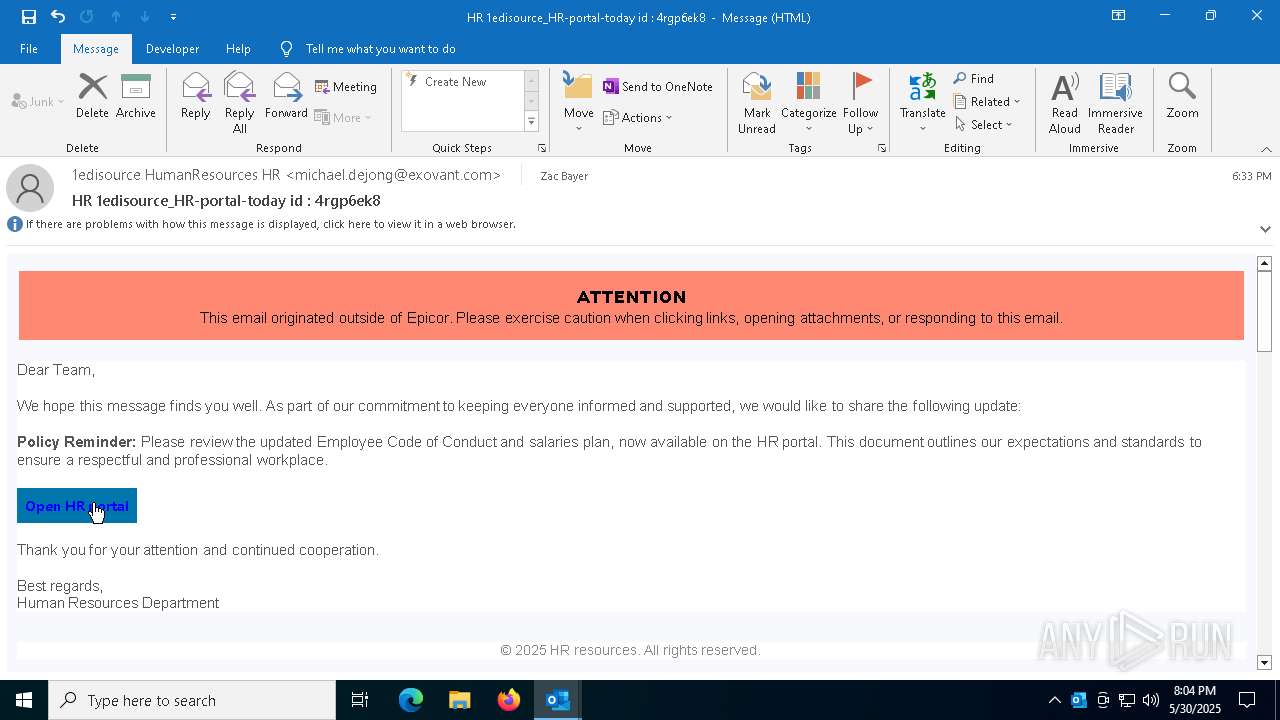The height and width of the screenshot is (720, 1280).
Task: Open the Translate menu
Action: pos(923,103)
